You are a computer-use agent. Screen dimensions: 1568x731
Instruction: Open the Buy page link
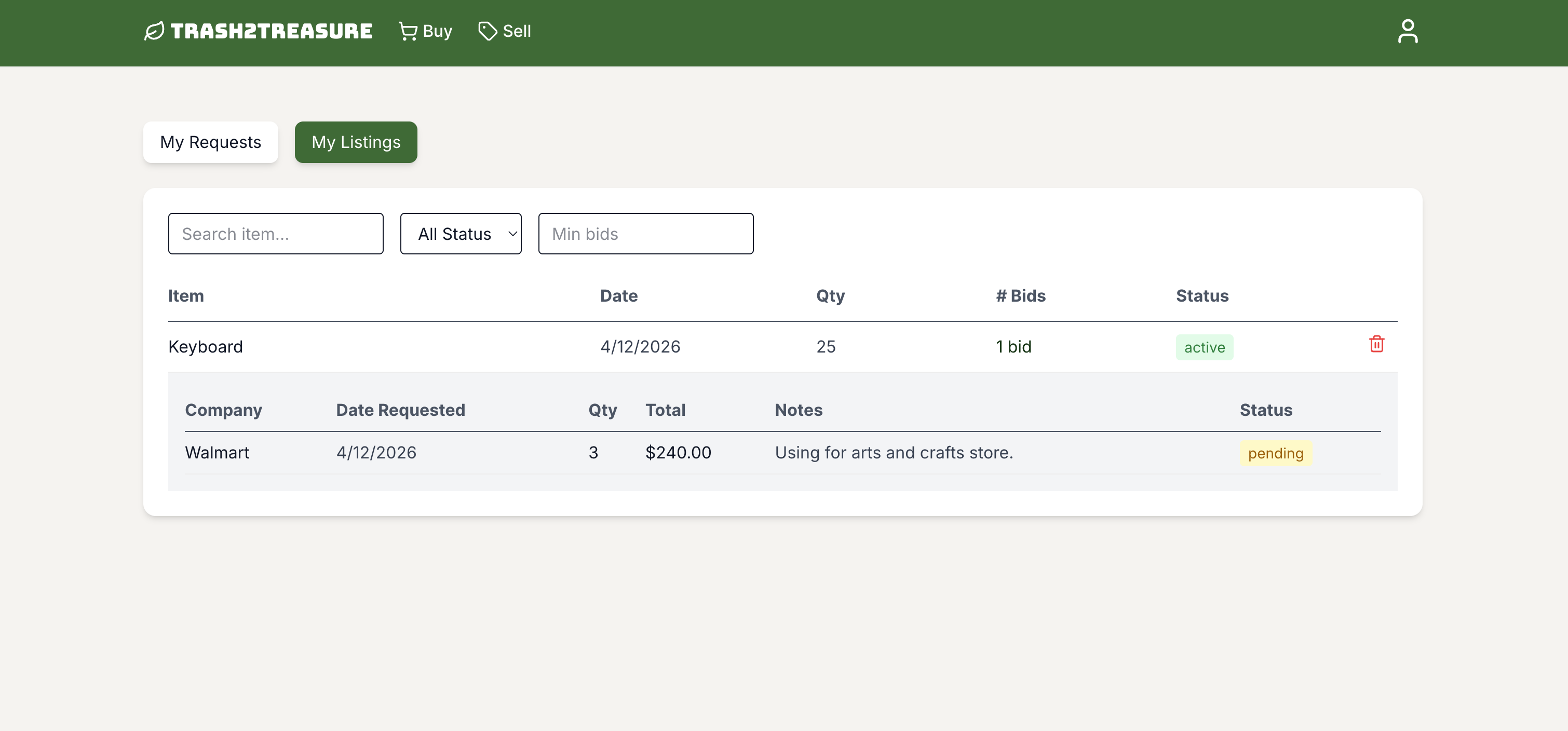pos(437,31)
